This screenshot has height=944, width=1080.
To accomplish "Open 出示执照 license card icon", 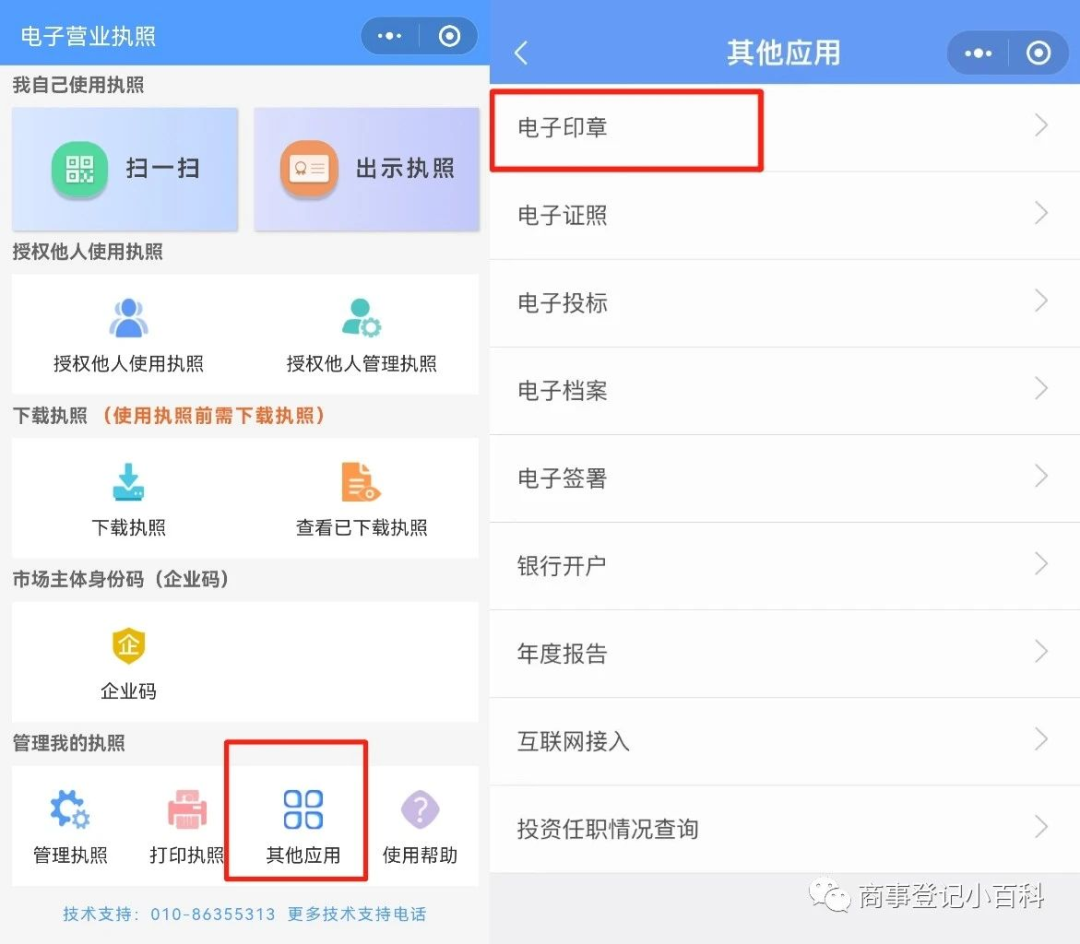I will (308, 170).
